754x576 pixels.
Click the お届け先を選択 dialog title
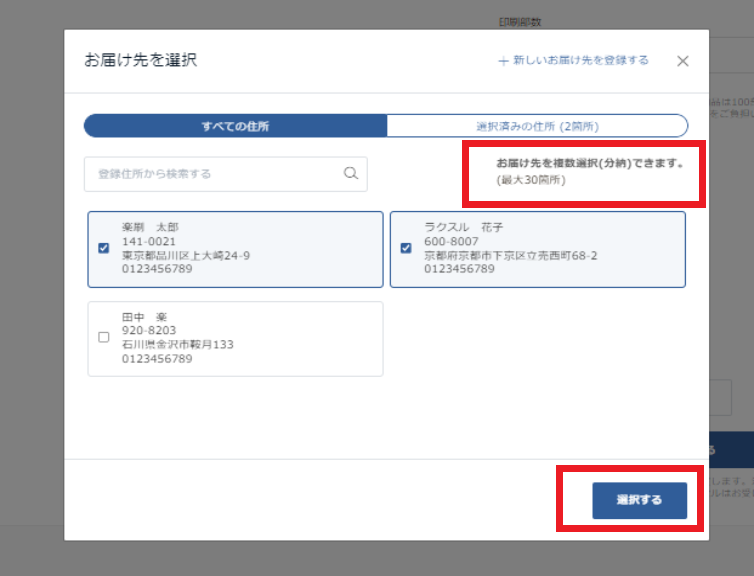pyautogui.click(x=140, y=60)
